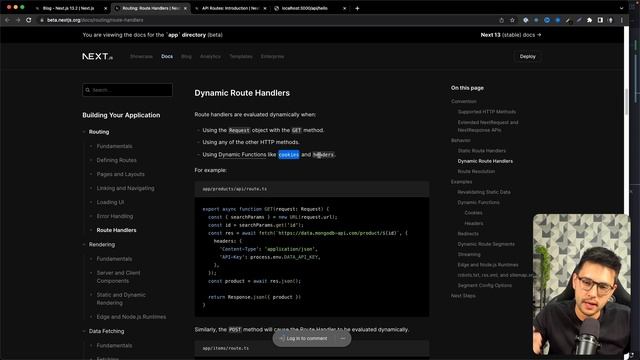Open the Analytics nav link
Viewport: 640px width, 360px height.
(210, 56)
